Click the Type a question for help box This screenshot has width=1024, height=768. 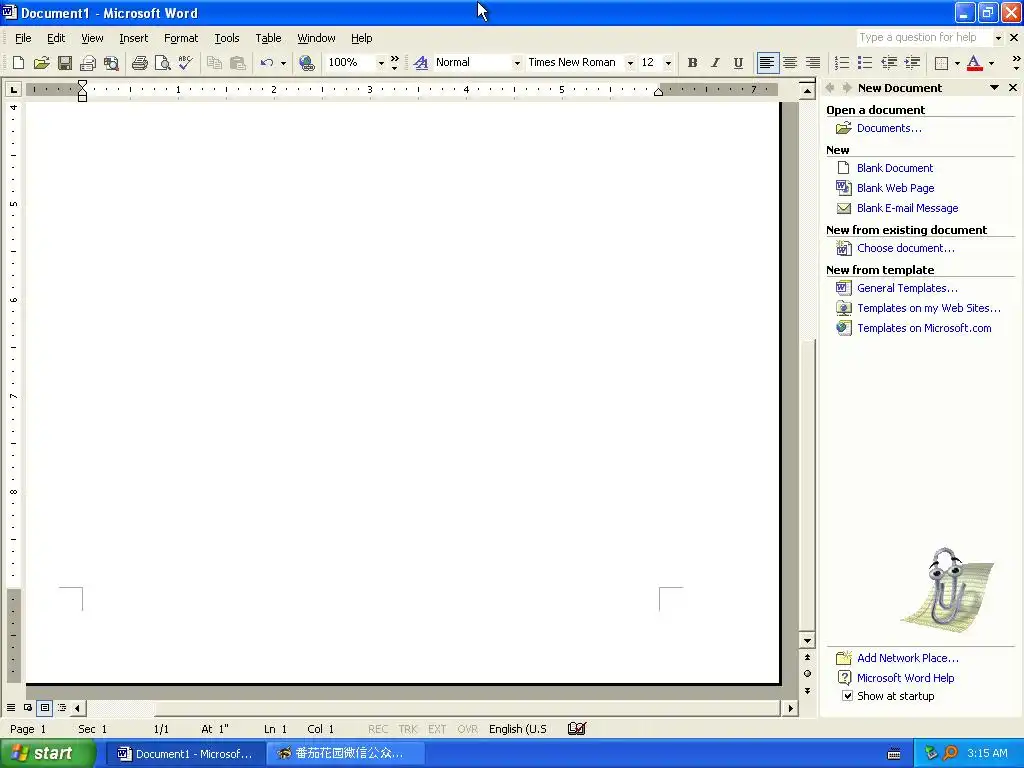click(924, 37)
